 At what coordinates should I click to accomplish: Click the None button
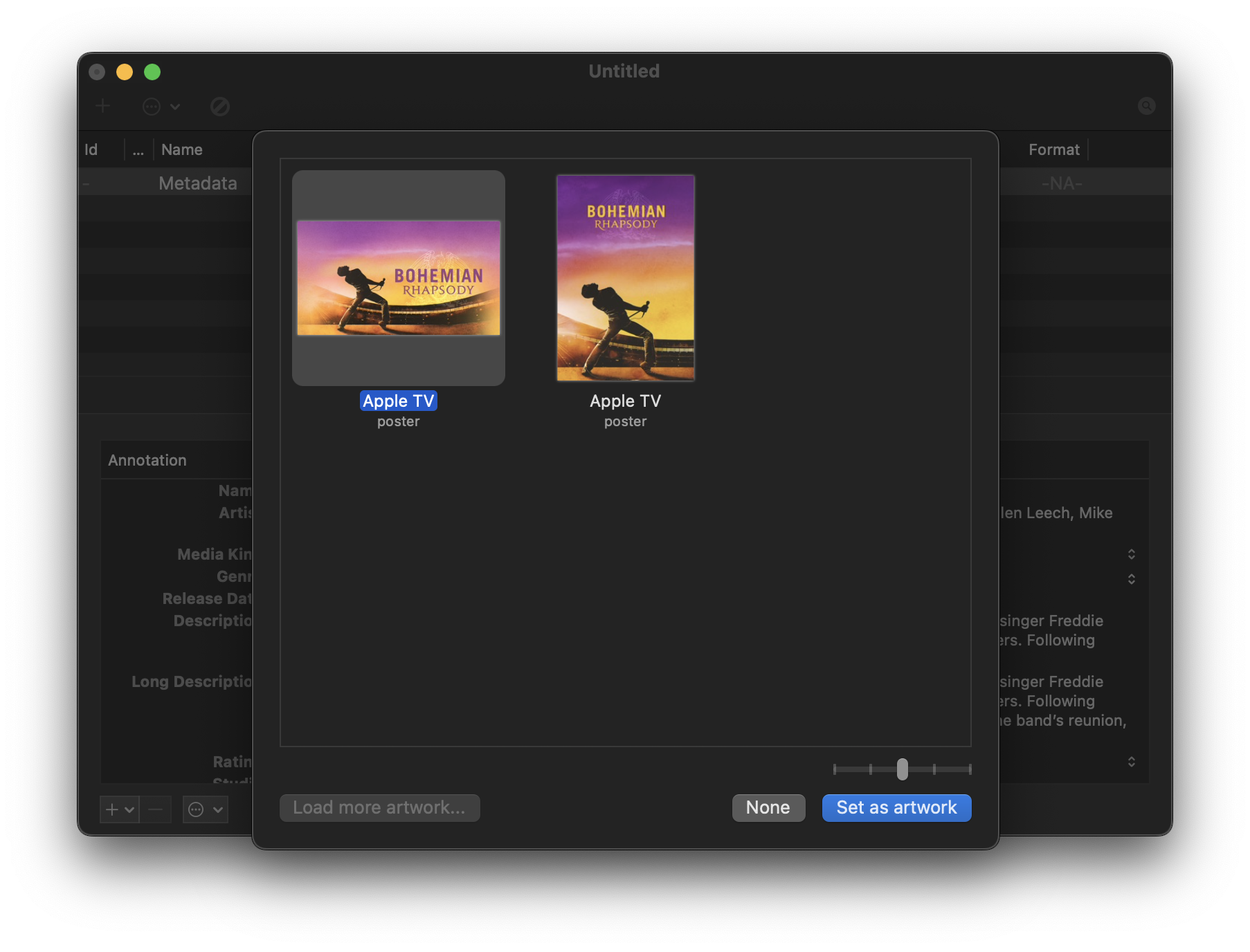click(768, 807)
